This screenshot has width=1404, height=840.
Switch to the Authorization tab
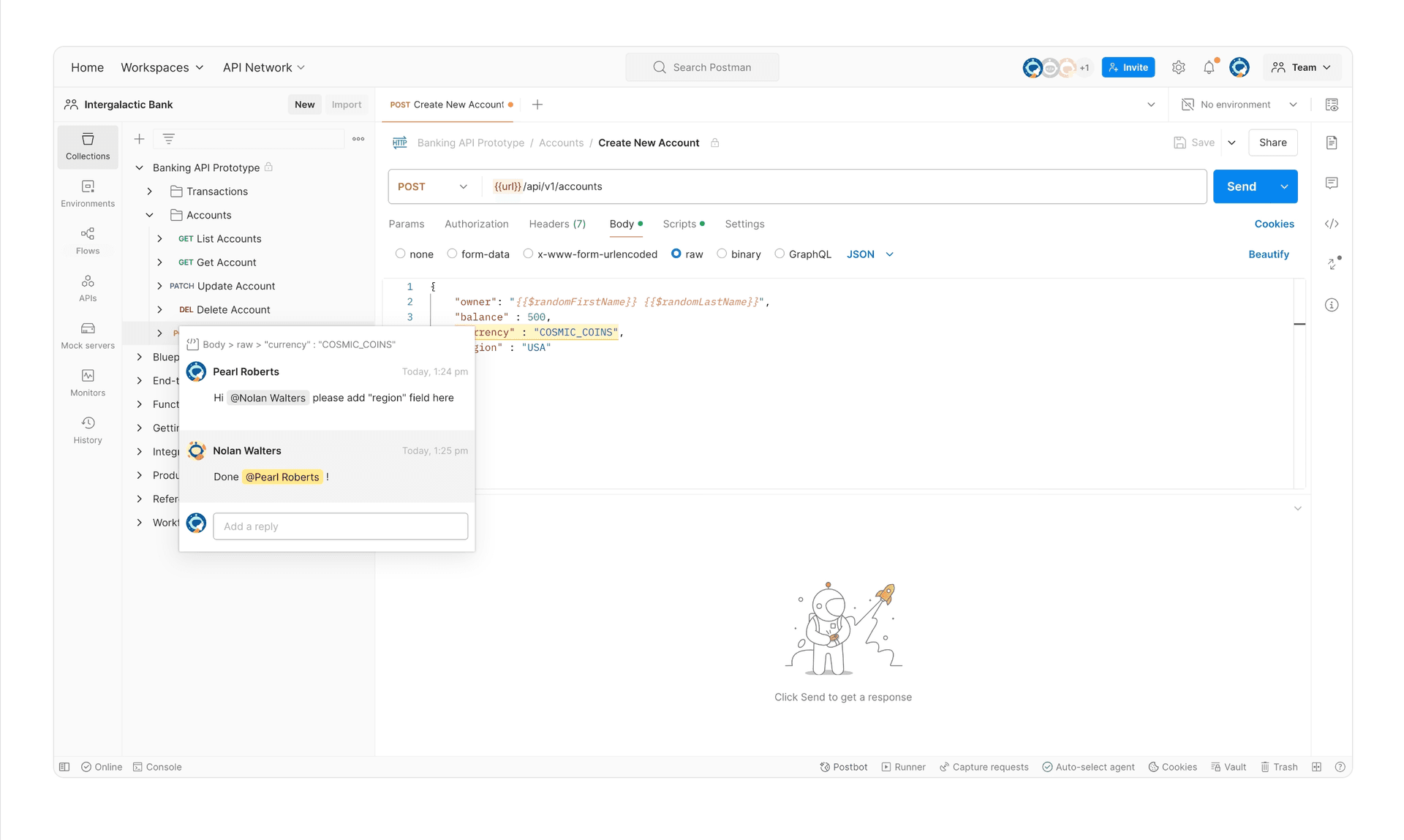tap(477, 224)
